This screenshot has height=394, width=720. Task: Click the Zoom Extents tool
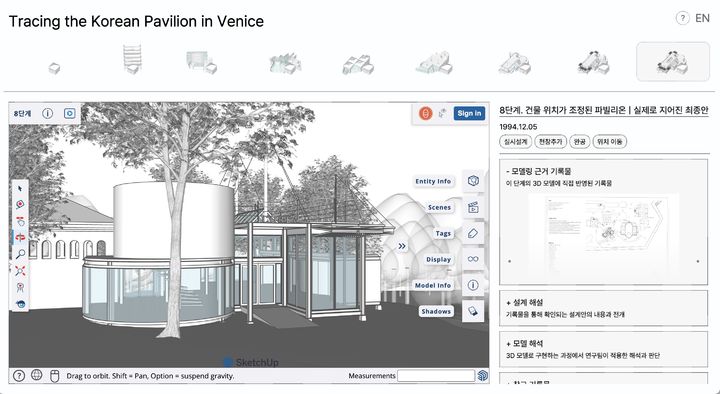(x=20, y=271)
